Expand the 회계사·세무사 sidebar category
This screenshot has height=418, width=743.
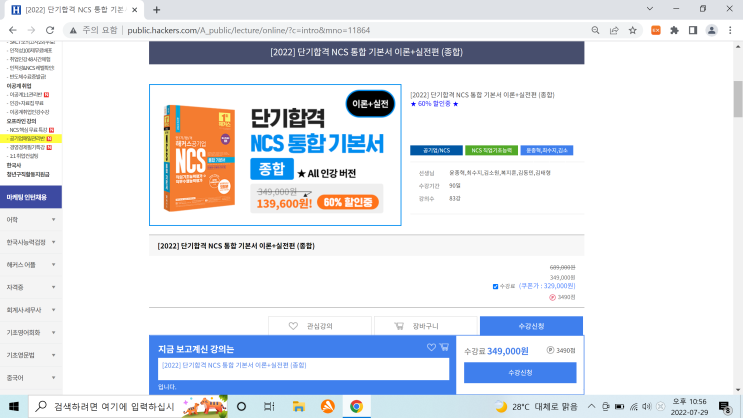pyautogui.click(x=31, y=310)
